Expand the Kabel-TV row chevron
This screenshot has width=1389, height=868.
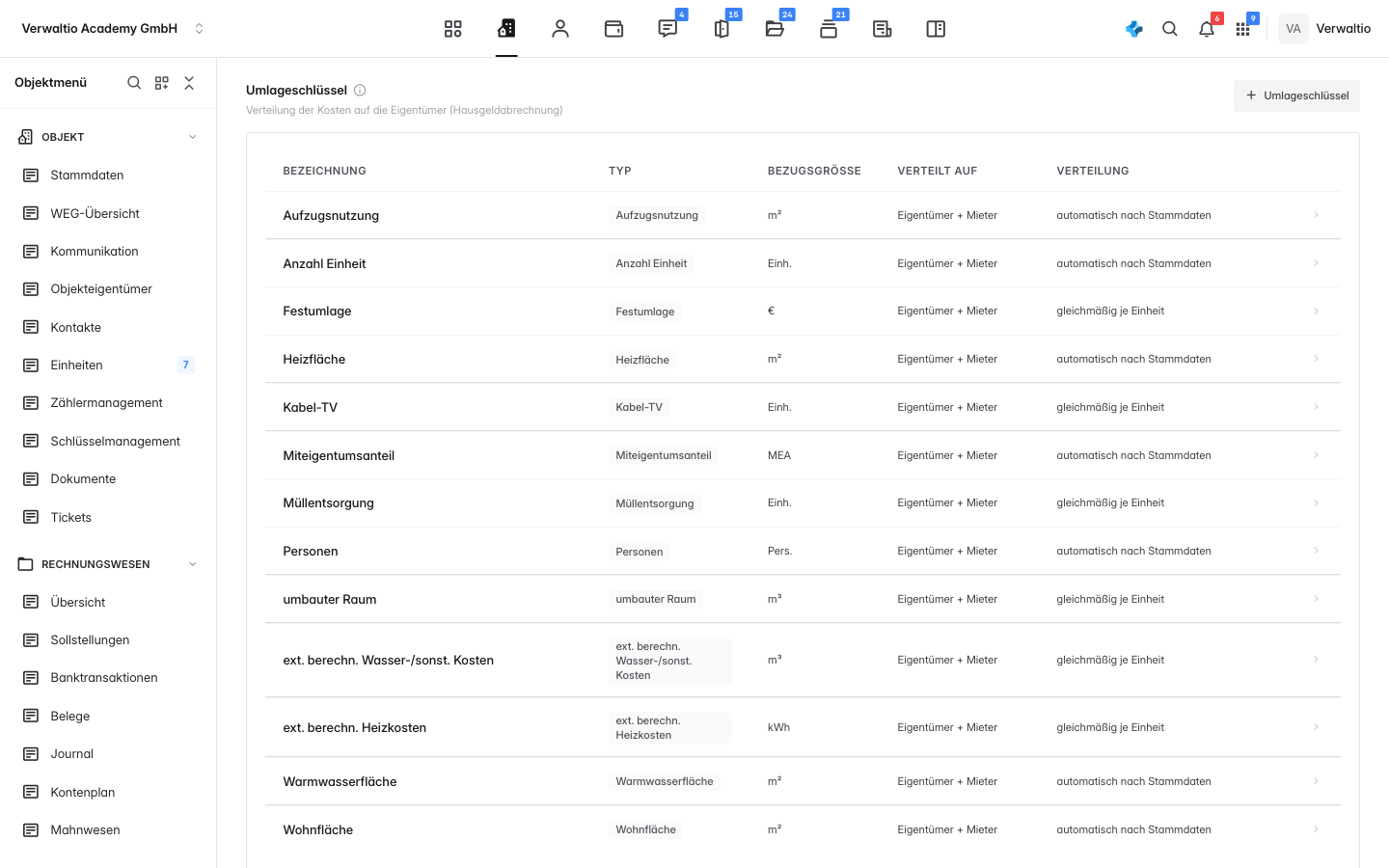click(x=1316, y=407)
